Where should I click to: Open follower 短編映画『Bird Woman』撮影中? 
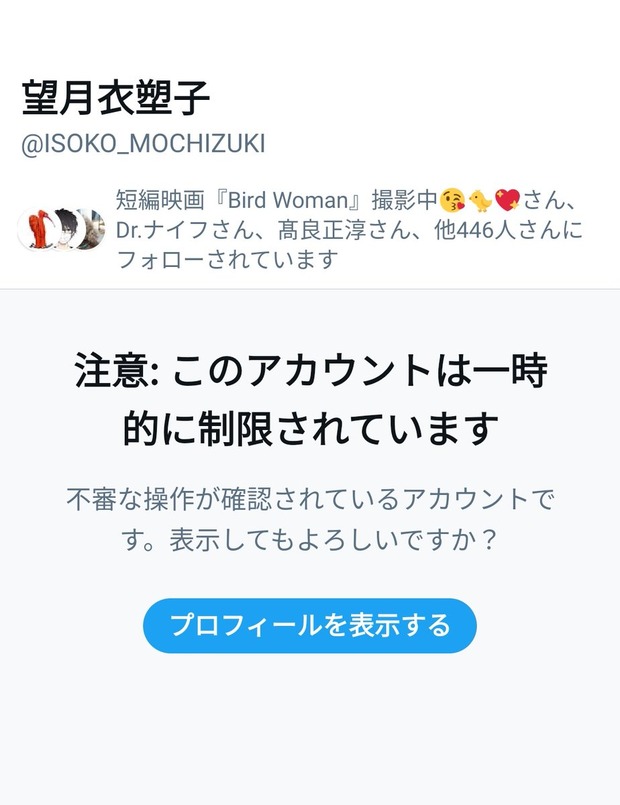tap(276, 200)
